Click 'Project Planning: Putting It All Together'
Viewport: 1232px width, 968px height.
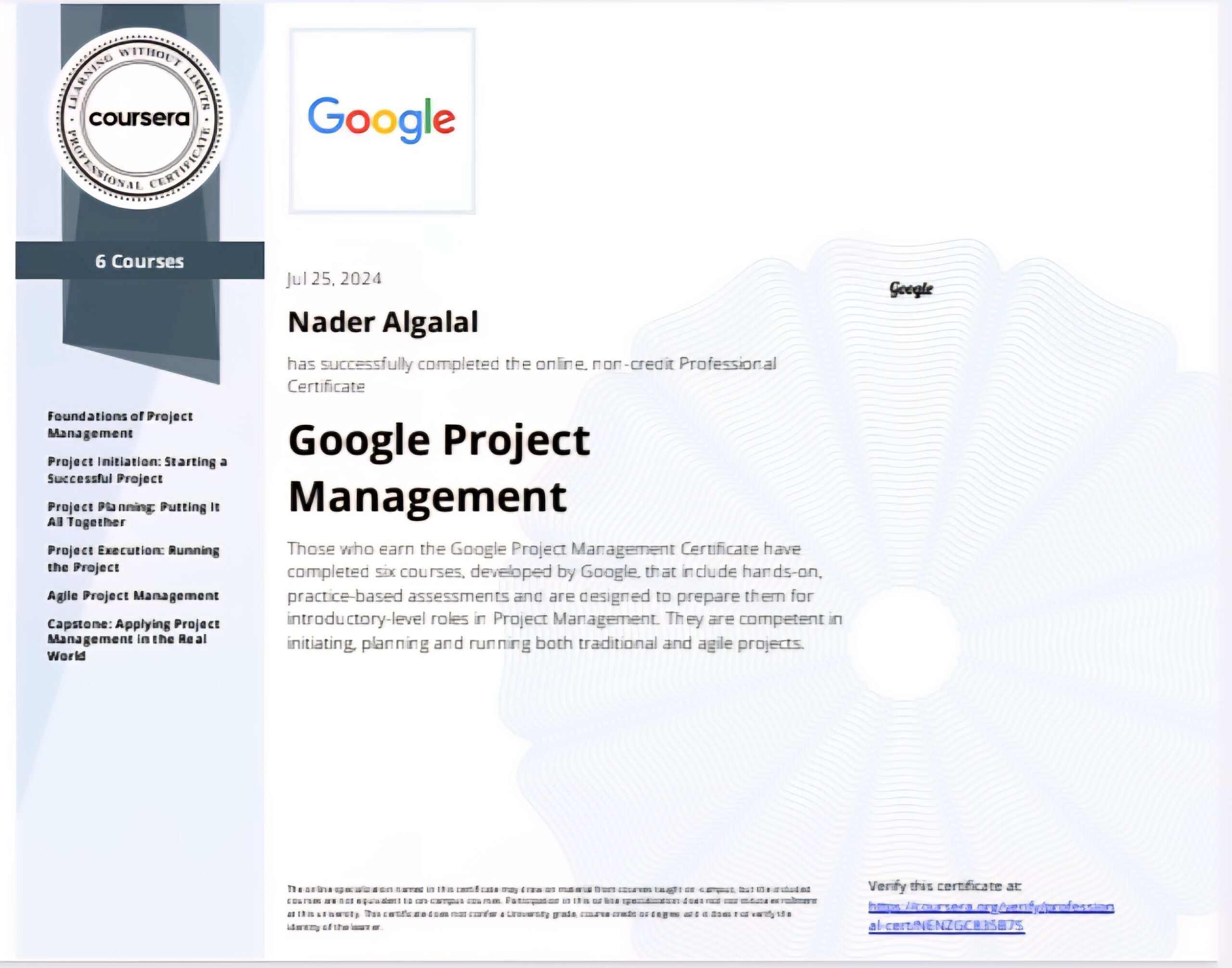[x=133, y=514]
